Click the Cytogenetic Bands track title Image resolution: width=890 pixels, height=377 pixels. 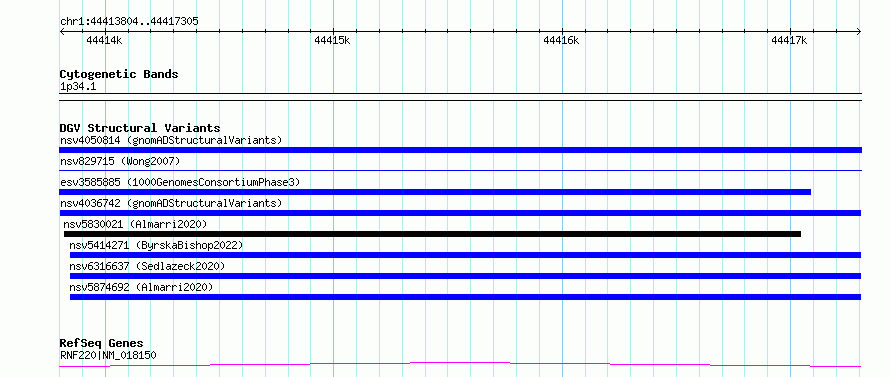coord(119,74)
